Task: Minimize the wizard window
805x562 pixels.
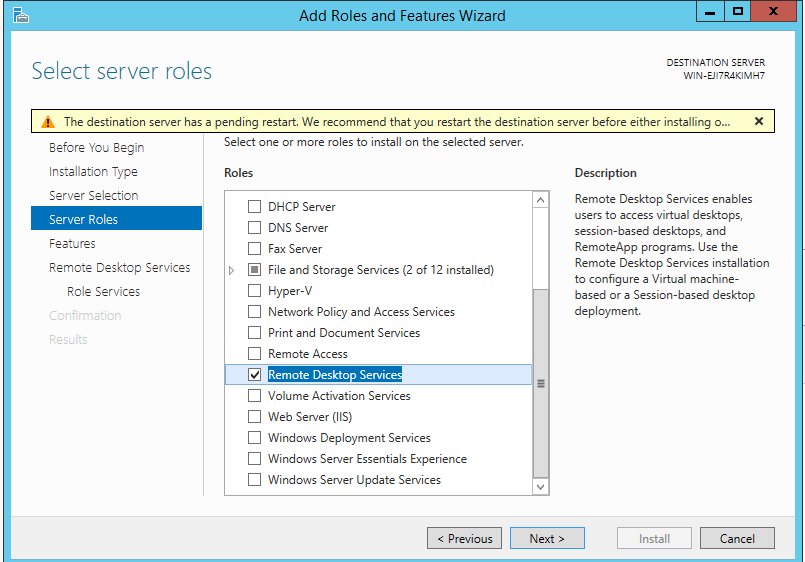Action: coord(711,11)
